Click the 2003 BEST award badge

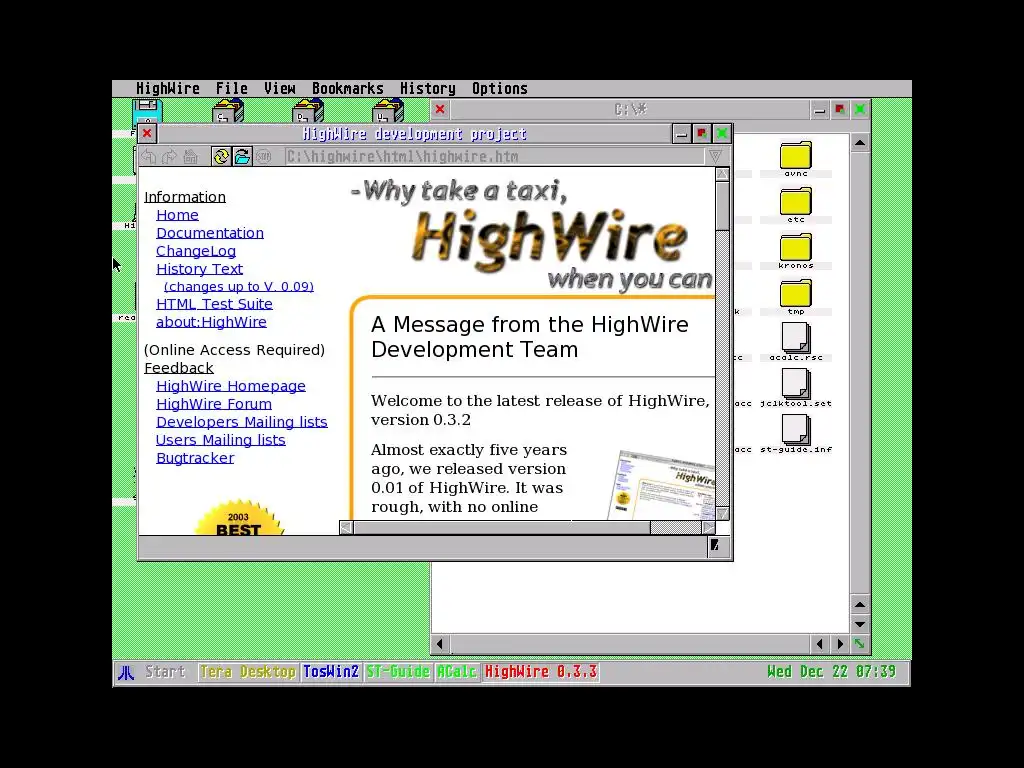click(238, 519)
